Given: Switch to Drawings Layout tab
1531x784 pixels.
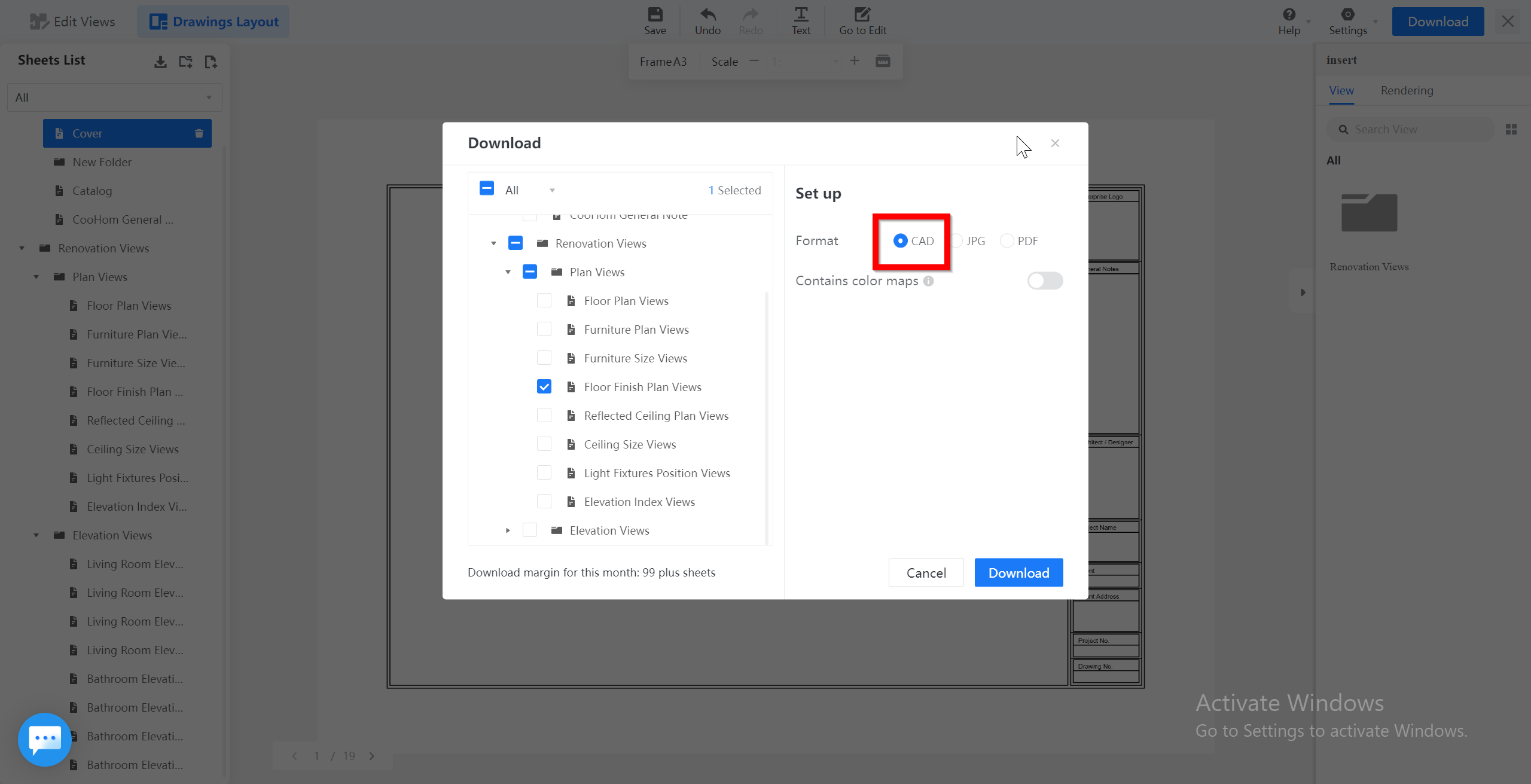Looking at the screenshot, I should click(214, 22).
